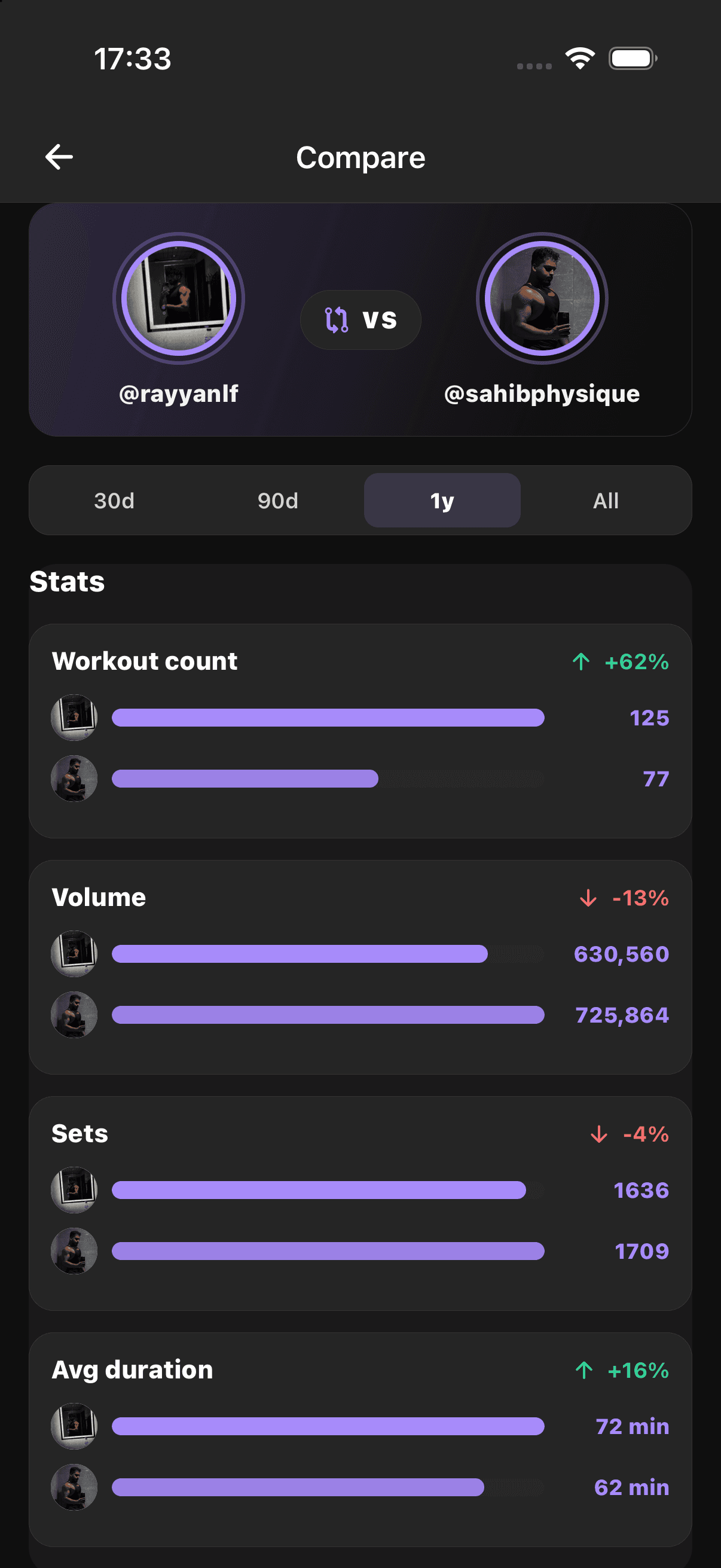Tap the Wi-Fi status icon

pos(580,59)
